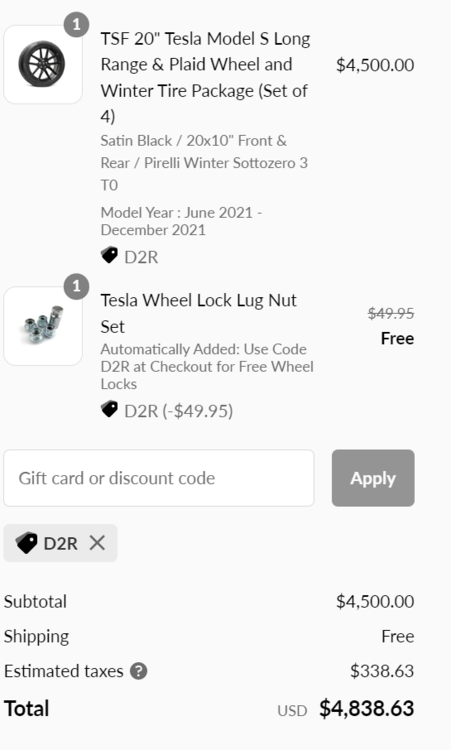The width and height of the screenshot is (451, 750).
Task: Click the Free shipping value
Action: pyautogui.click(x=398, y=636)
